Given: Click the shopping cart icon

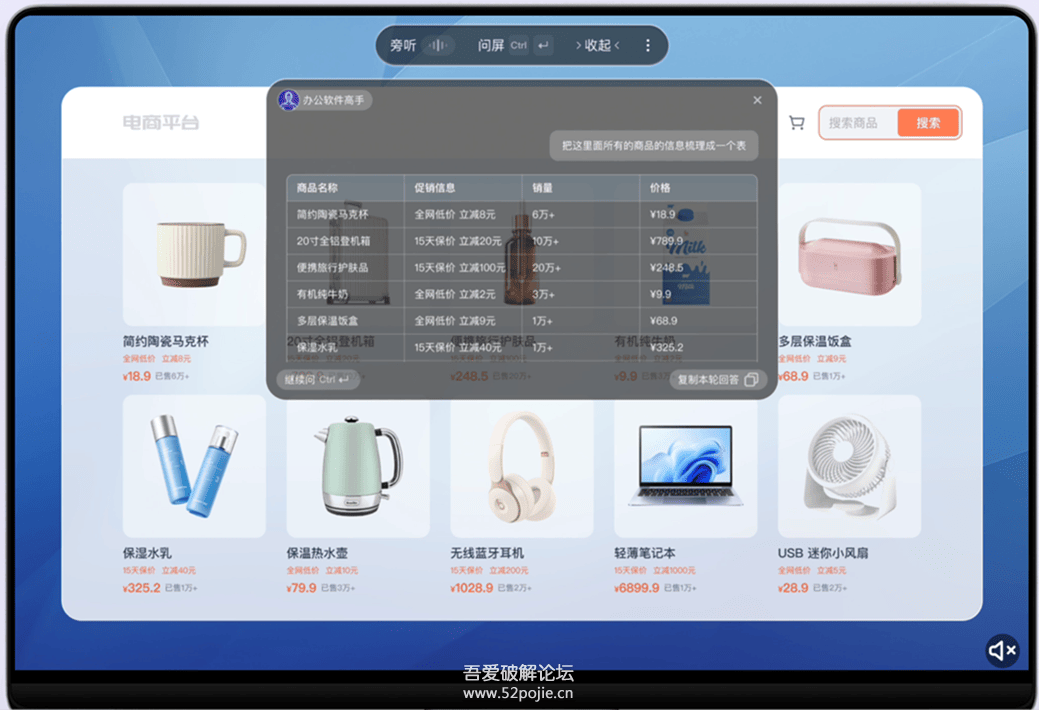Looking at the screenshot, I should pyautogui.click(x=797, y=122).
